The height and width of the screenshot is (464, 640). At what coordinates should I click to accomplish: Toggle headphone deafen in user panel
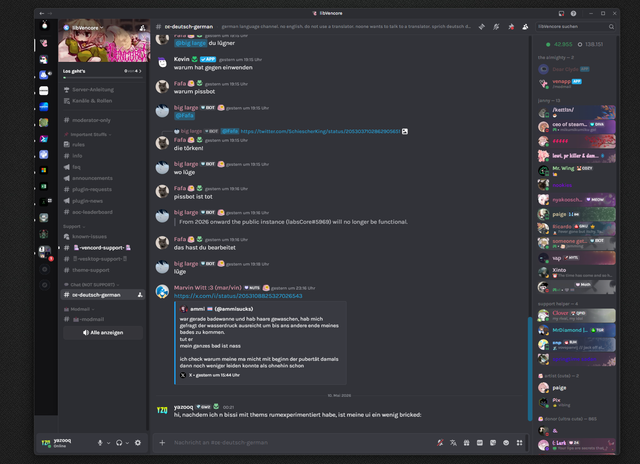pyautogui.click(x=119, y=443)
